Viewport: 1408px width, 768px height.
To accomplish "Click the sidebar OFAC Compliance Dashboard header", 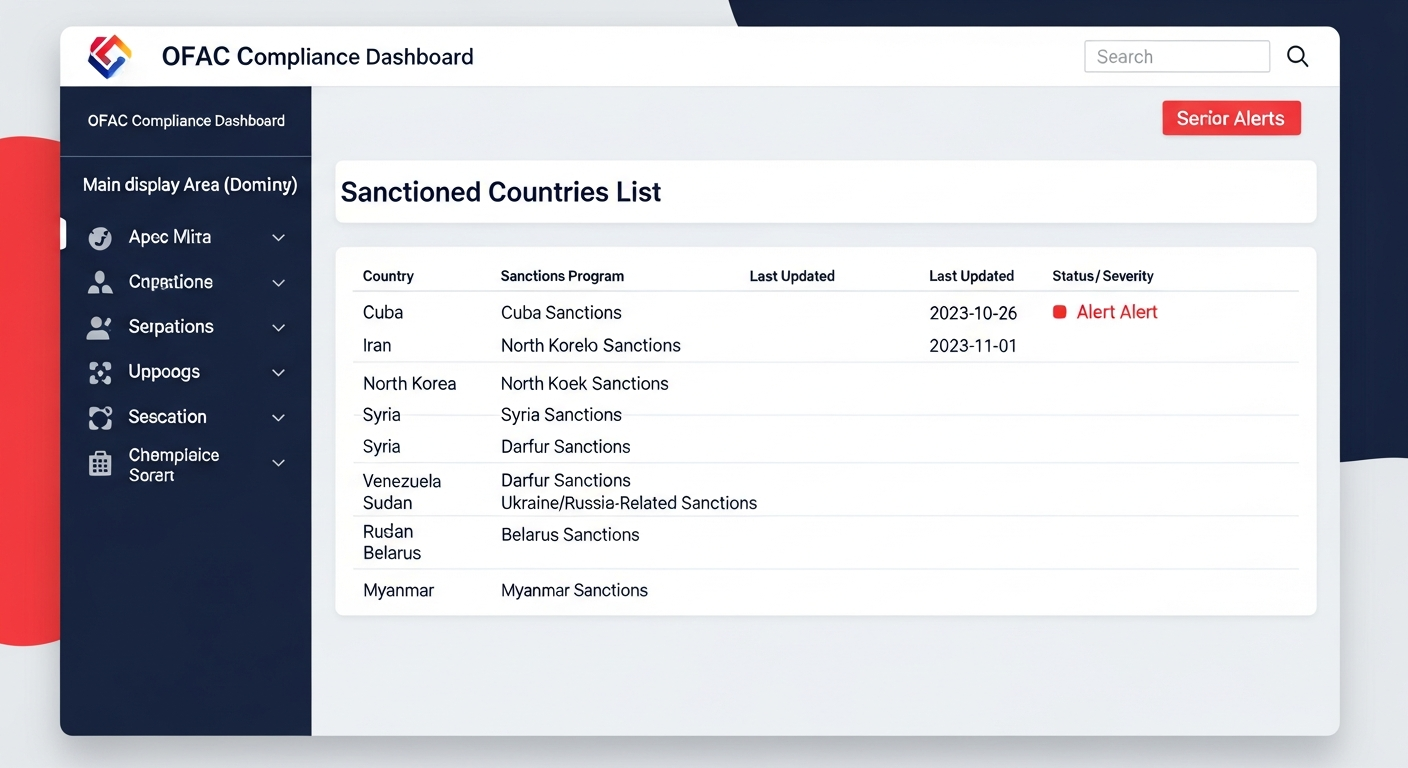I will 185,120.
